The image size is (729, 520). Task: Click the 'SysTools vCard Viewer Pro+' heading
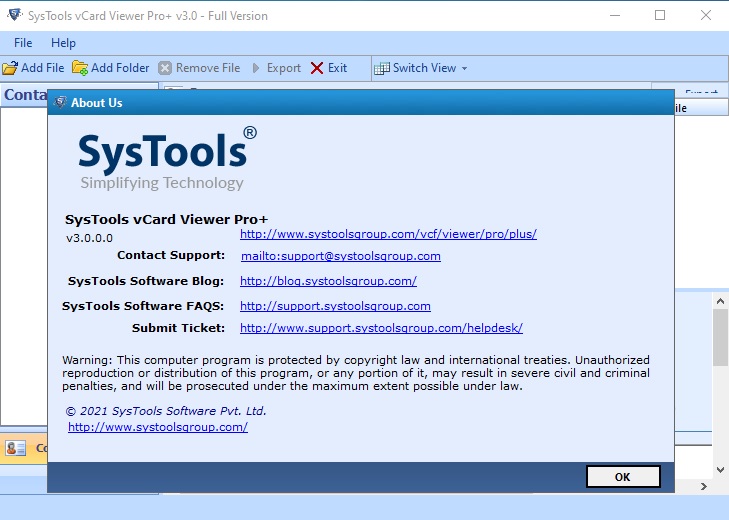point(166,219)
